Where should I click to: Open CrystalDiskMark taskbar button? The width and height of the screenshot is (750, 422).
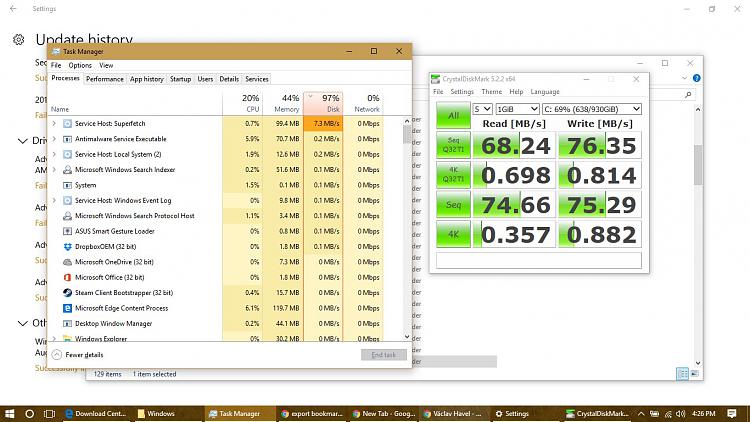[597, 413]
